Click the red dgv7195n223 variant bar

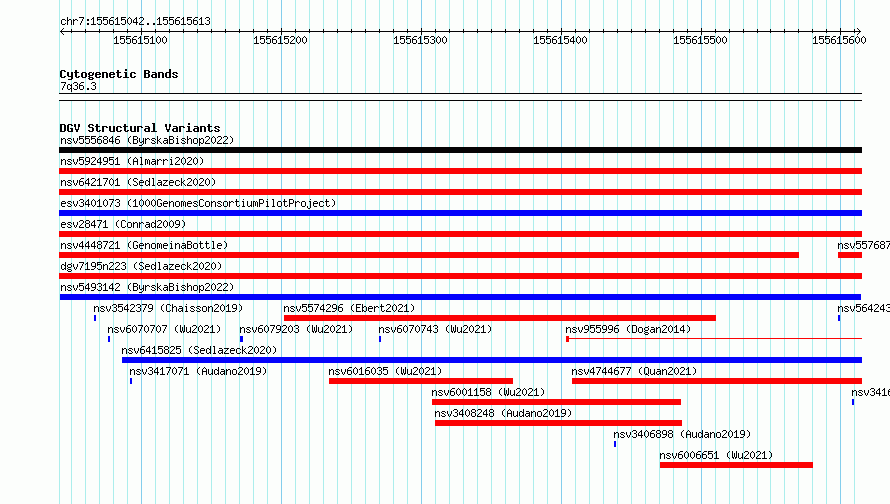point(460,276)
